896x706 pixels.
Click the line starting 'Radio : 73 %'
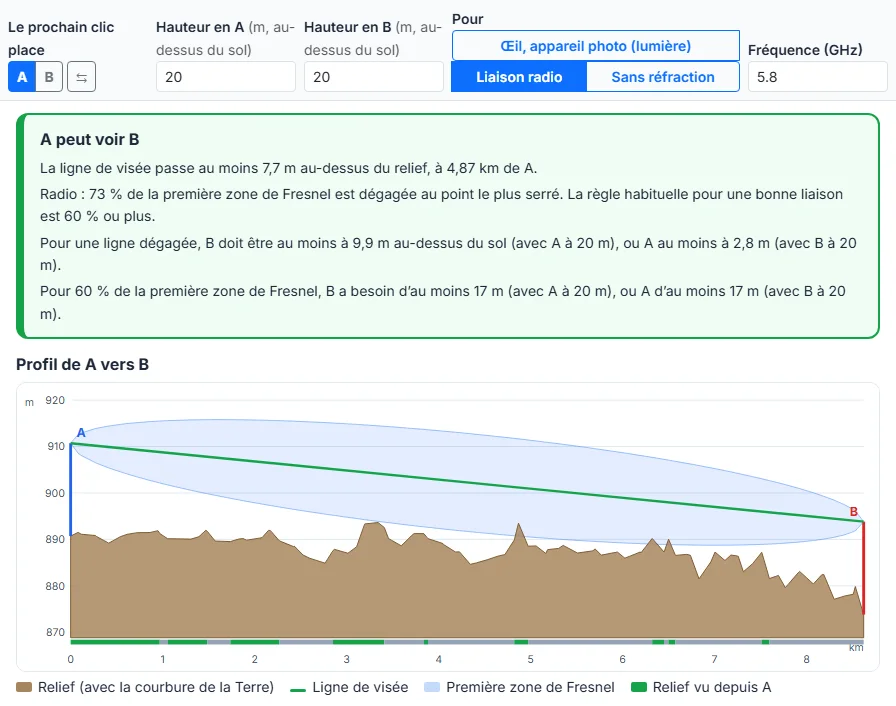(x=441, y=205)
